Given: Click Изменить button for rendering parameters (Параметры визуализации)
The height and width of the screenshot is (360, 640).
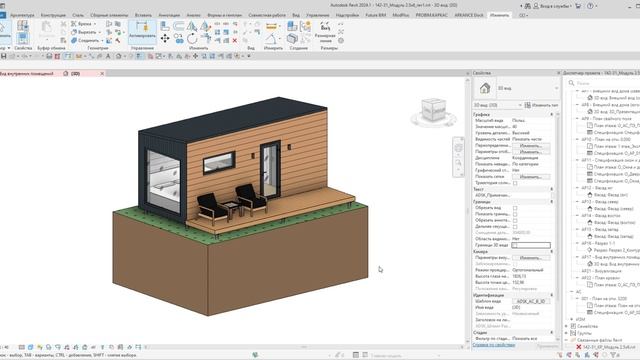Looking at the screenshot, I should pyautogui.click(x=531, y=258).
